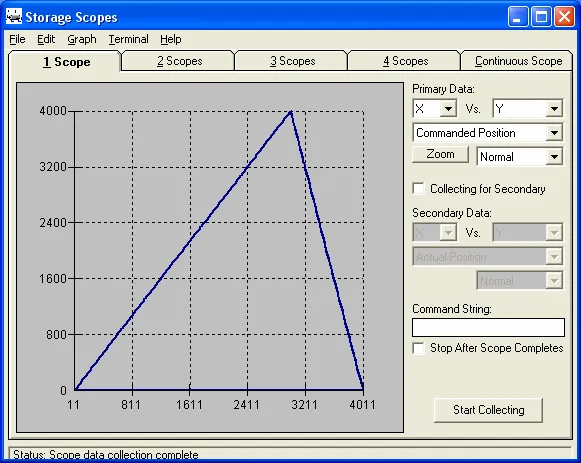The height and width of the screenshot is (463, 581).
Task: Click the 2400 y-axis label
Action: [53, 223]
